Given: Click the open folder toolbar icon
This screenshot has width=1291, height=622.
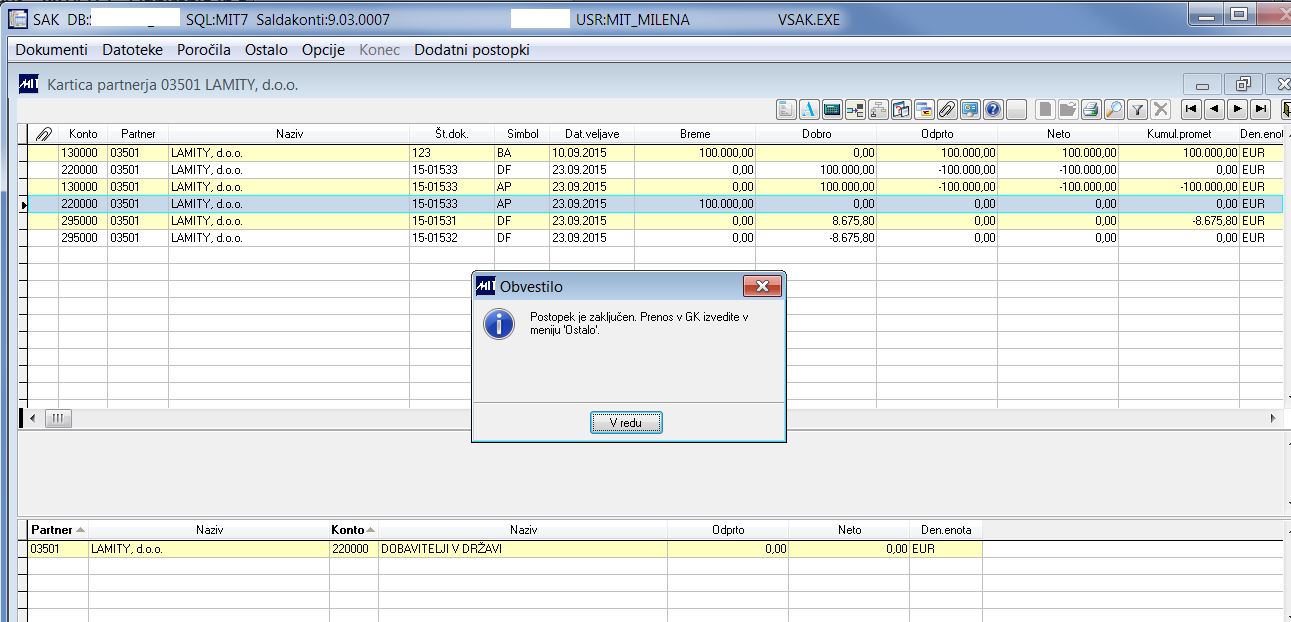Looking at the screenshot, I should (1068, 109).
